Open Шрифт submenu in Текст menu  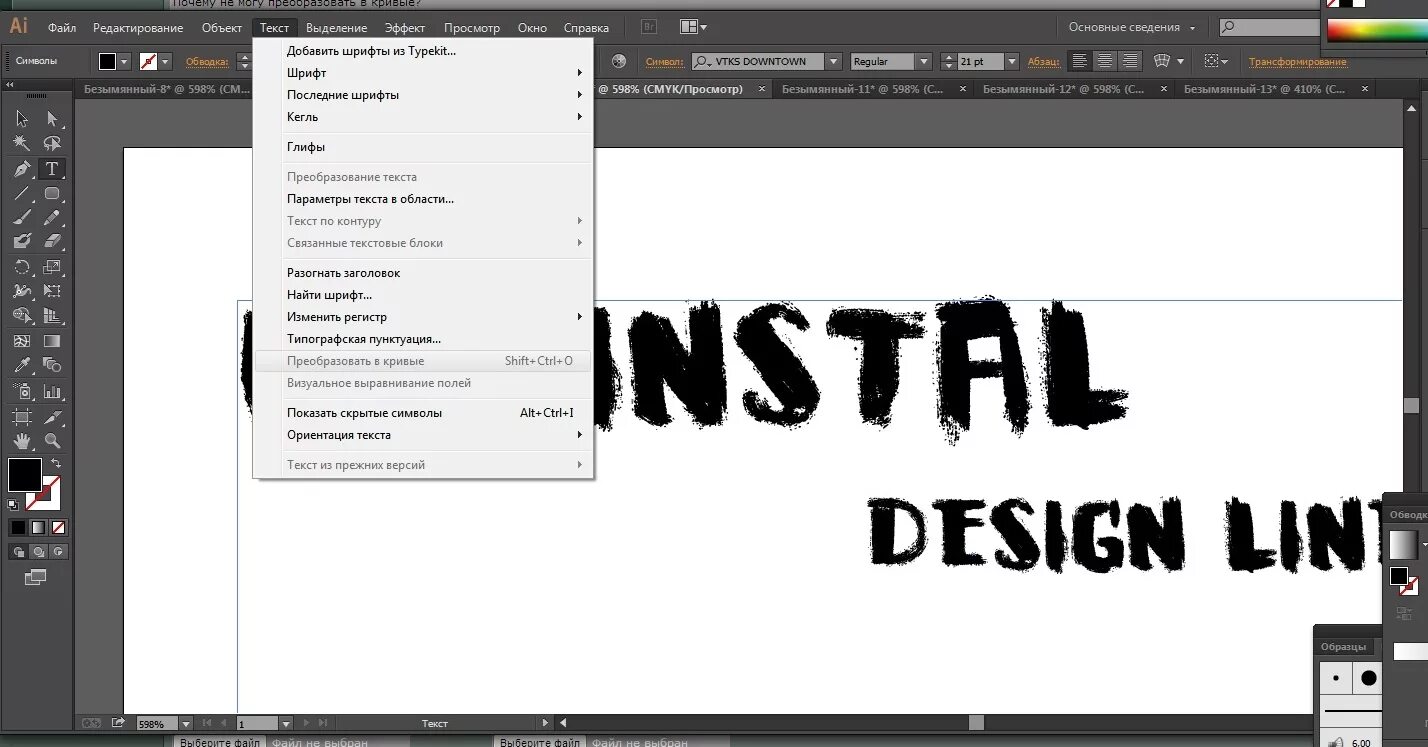[423, 73]
